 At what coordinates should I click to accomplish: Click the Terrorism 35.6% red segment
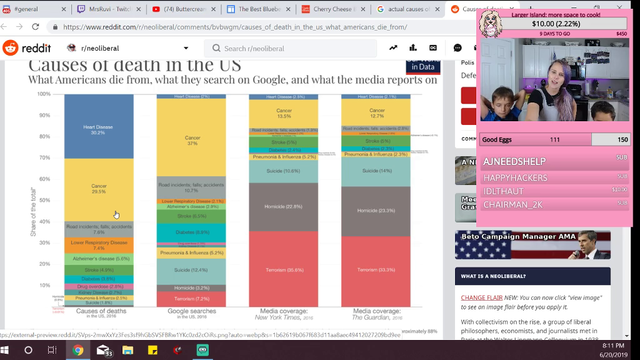click(283, 269)
